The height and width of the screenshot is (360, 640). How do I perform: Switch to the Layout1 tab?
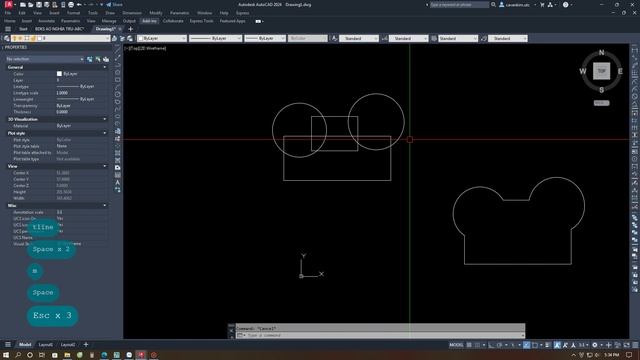point(46,345)
